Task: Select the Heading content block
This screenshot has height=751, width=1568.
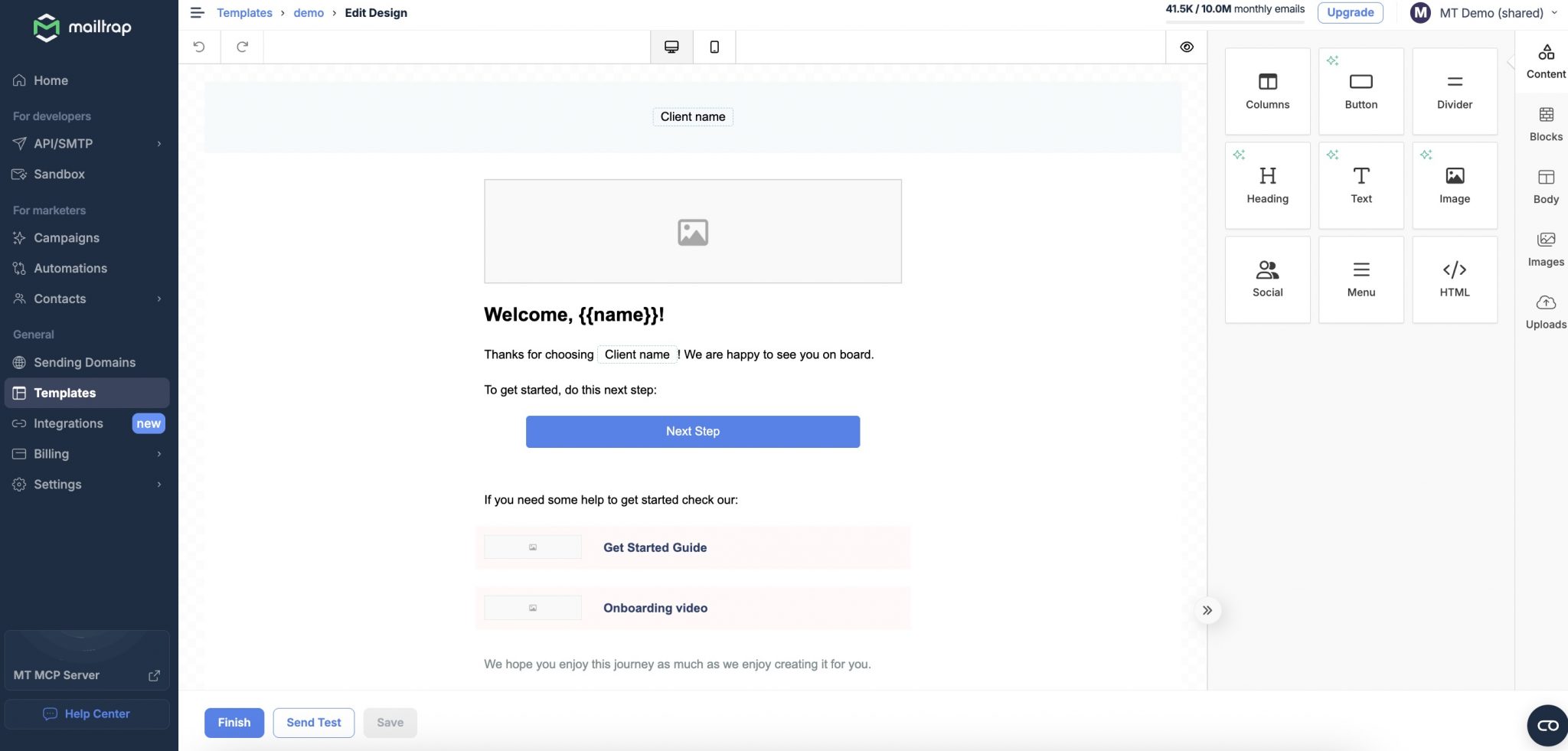Action: click(x=1266, y=184)
